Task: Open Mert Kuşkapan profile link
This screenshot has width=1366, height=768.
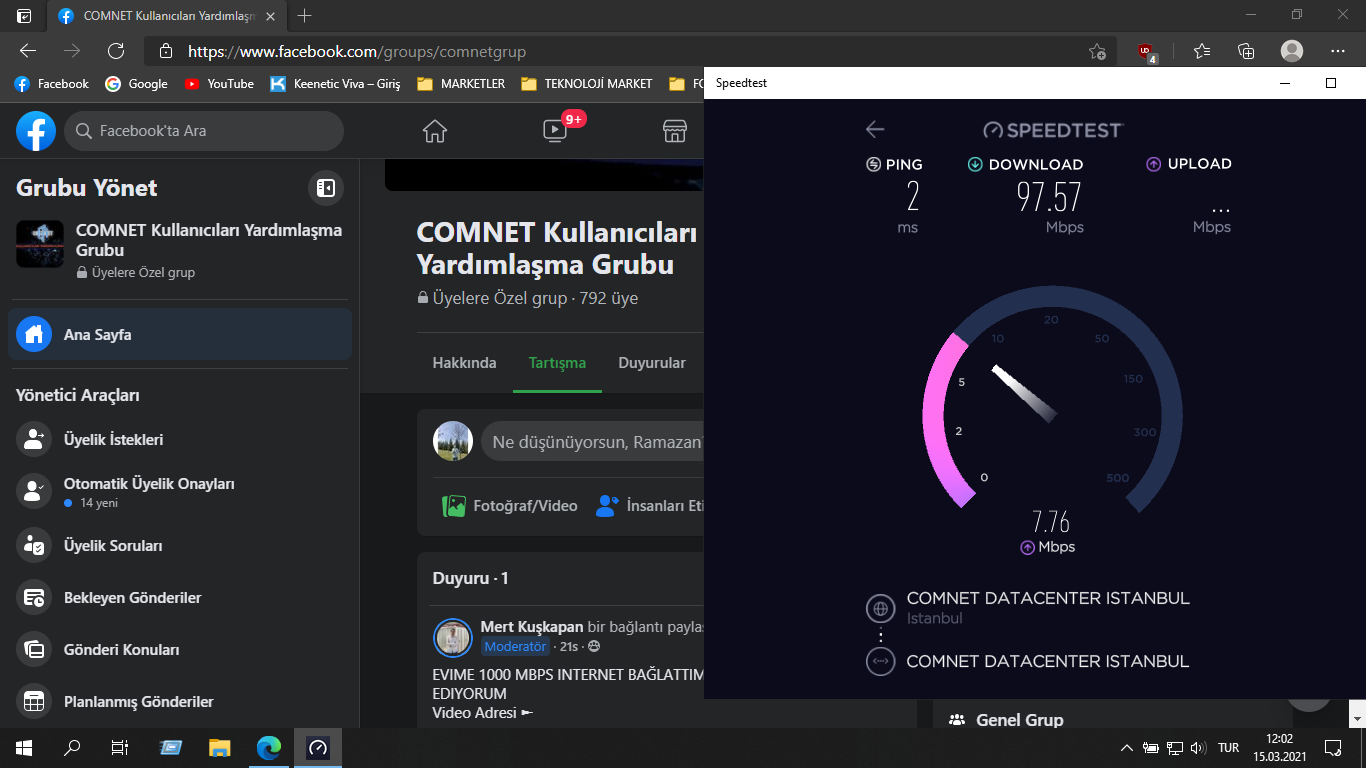Action: point(532,627)
